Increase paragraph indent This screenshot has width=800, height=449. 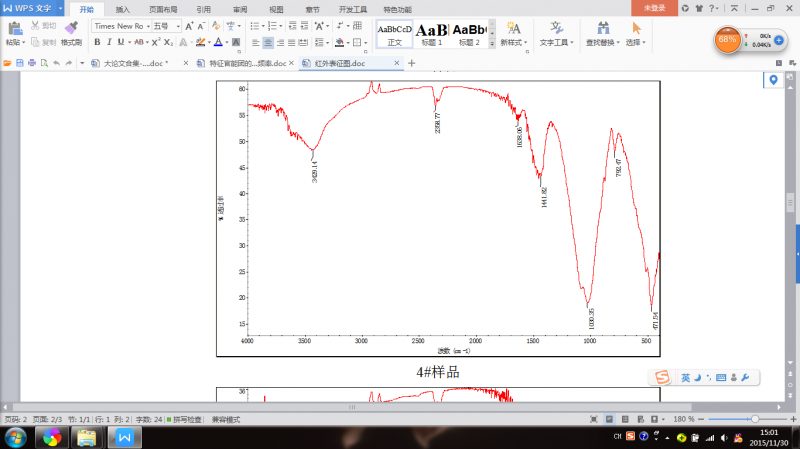click(x=304, y=26)
